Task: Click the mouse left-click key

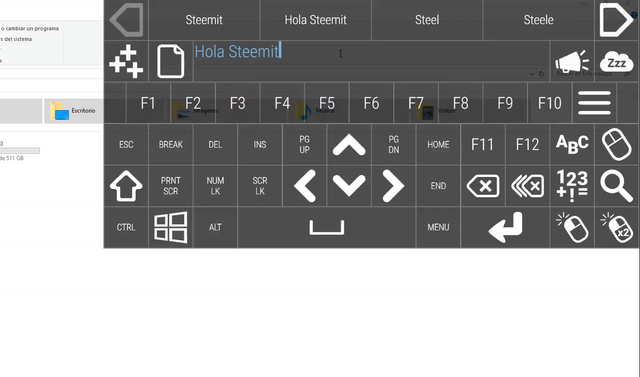Action: [572, 227]
